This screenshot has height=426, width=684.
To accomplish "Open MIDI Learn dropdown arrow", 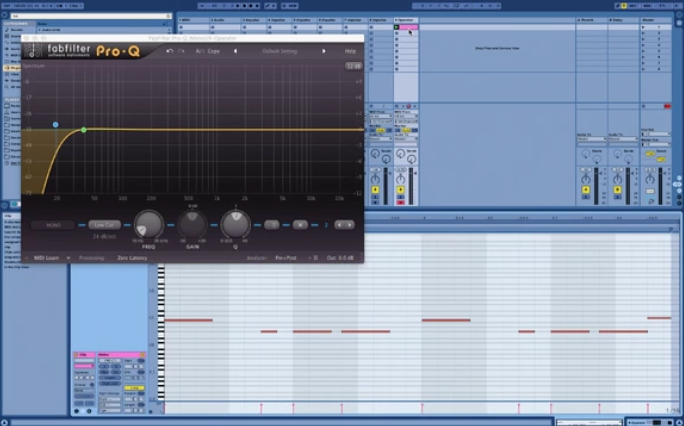I will coord(68,258).
